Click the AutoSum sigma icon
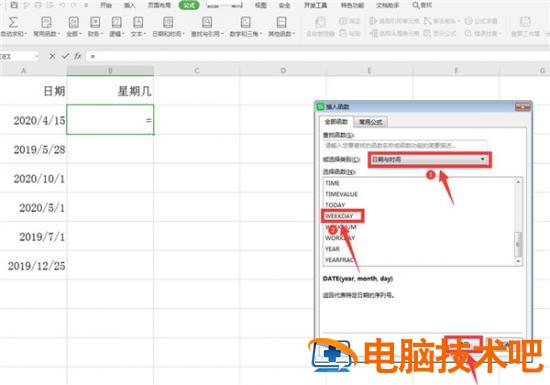This screenshot has width=550, height=385. click(13, 22)
